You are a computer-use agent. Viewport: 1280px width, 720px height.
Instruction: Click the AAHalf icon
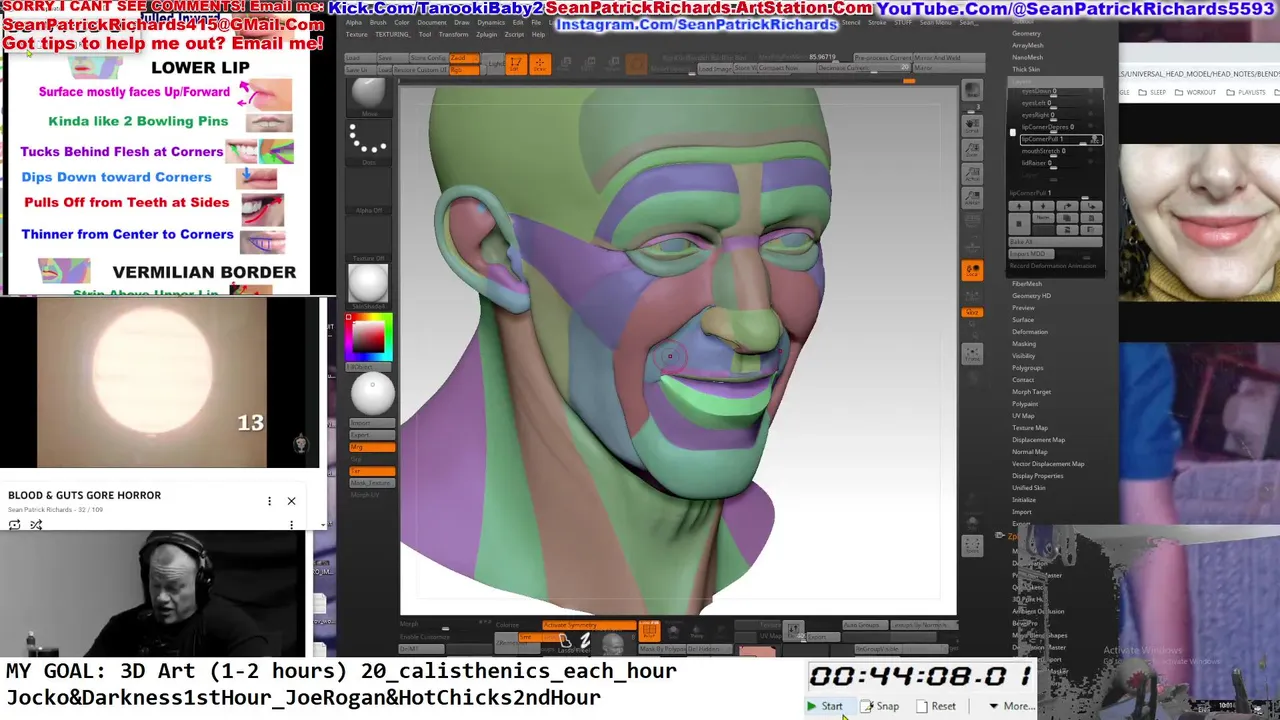pos(972,197)
